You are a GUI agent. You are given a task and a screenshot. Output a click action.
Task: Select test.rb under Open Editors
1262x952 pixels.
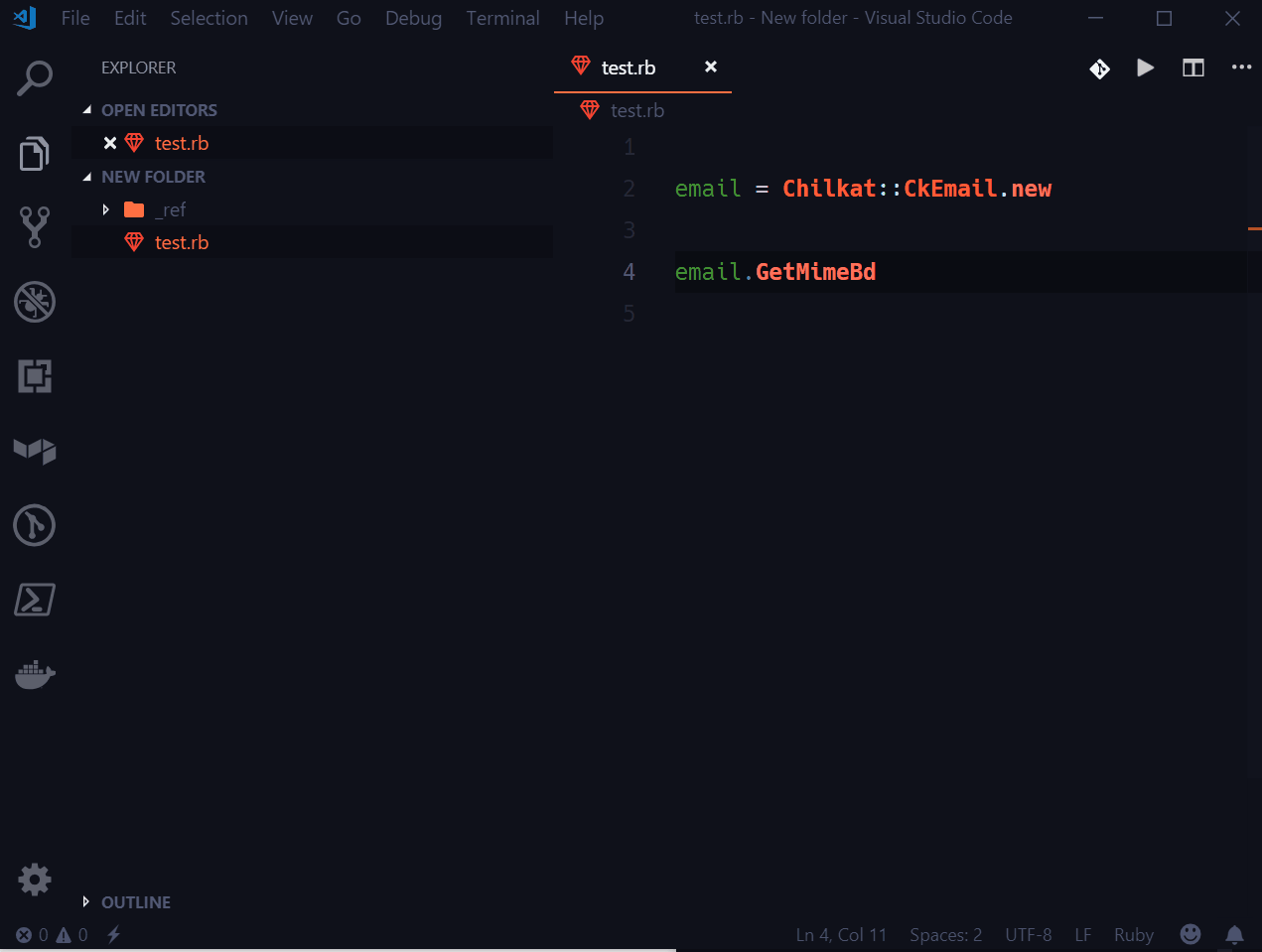pyautogui.click(x=182, y=143)
